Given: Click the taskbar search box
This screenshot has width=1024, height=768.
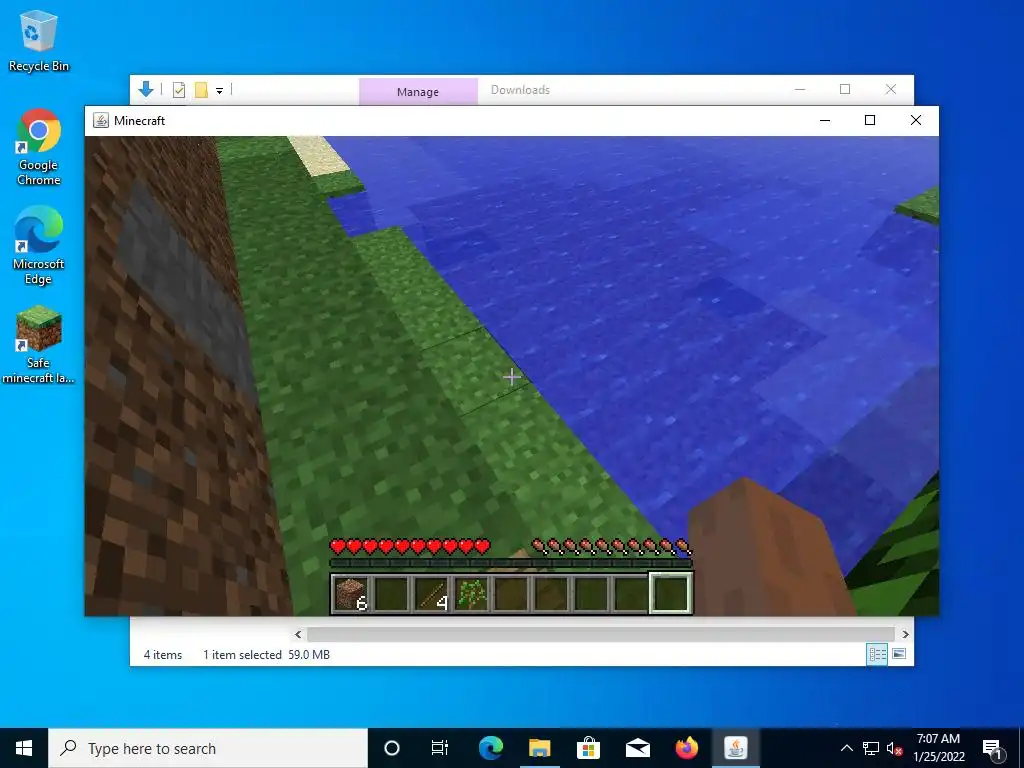Looking at the screenshot, I should pos(208,748).
